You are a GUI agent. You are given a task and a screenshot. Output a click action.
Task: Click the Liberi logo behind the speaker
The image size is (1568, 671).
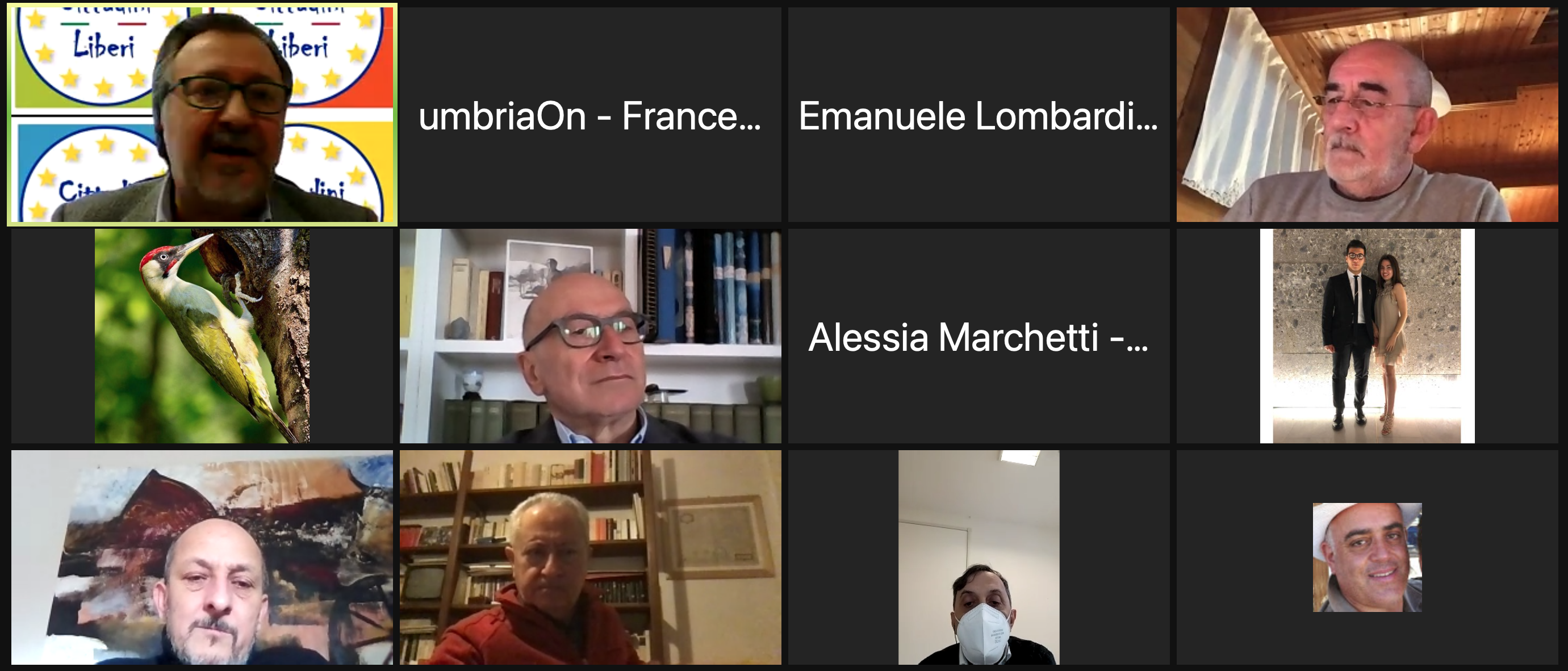[x=91, y=52]
